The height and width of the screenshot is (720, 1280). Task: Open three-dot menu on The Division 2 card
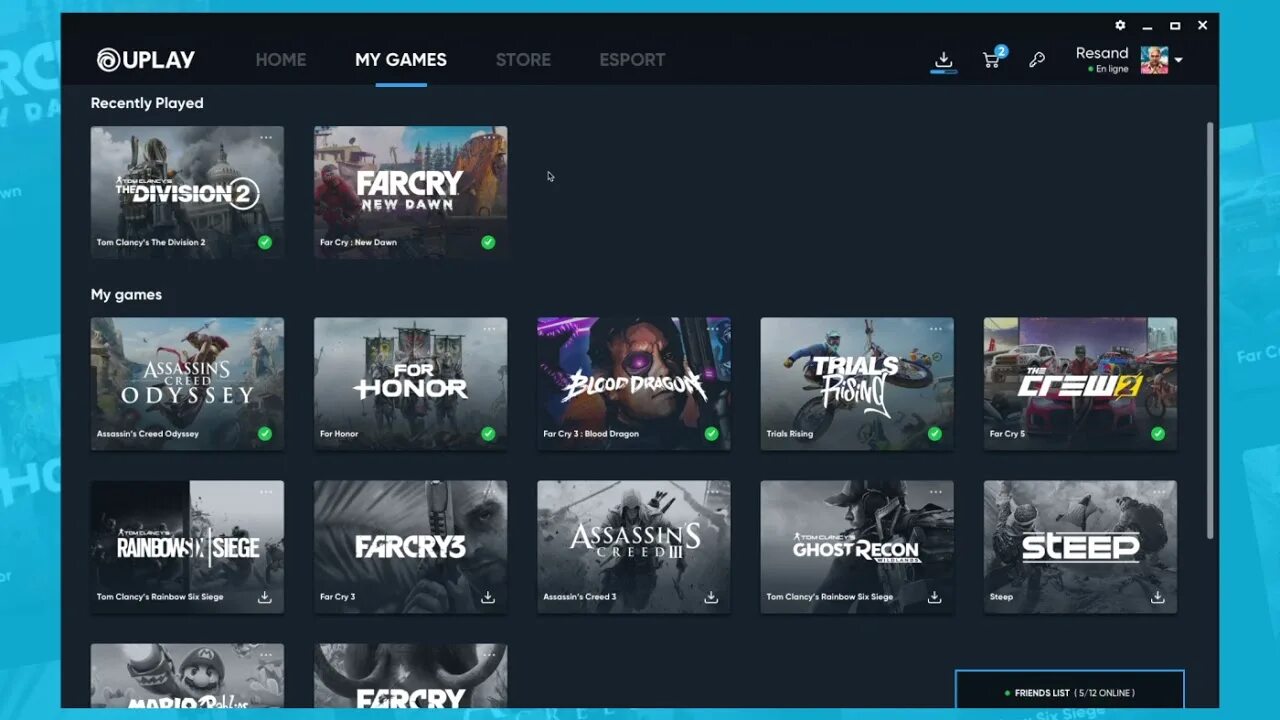click(x=266, y=137)
